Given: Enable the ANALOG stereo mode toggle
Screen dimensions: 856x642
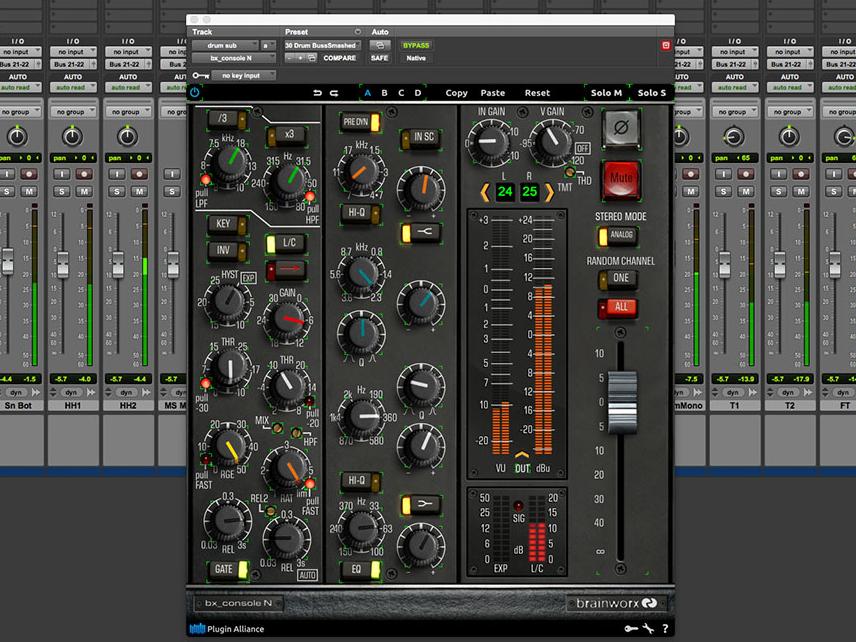Looking at the screenshot, I should [620, 236].
